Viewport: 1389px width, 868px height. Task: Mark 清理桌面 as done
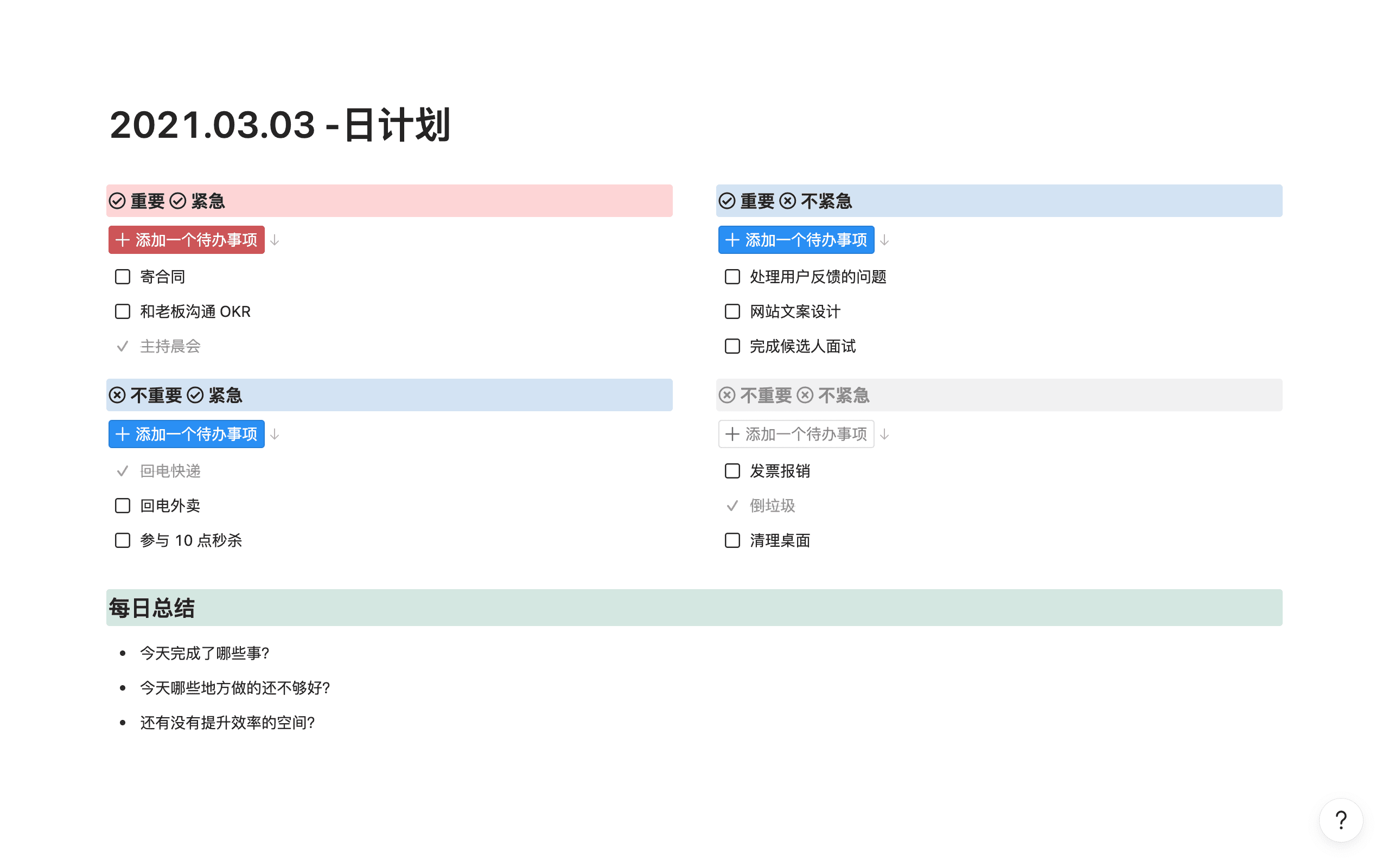(732, 540)
